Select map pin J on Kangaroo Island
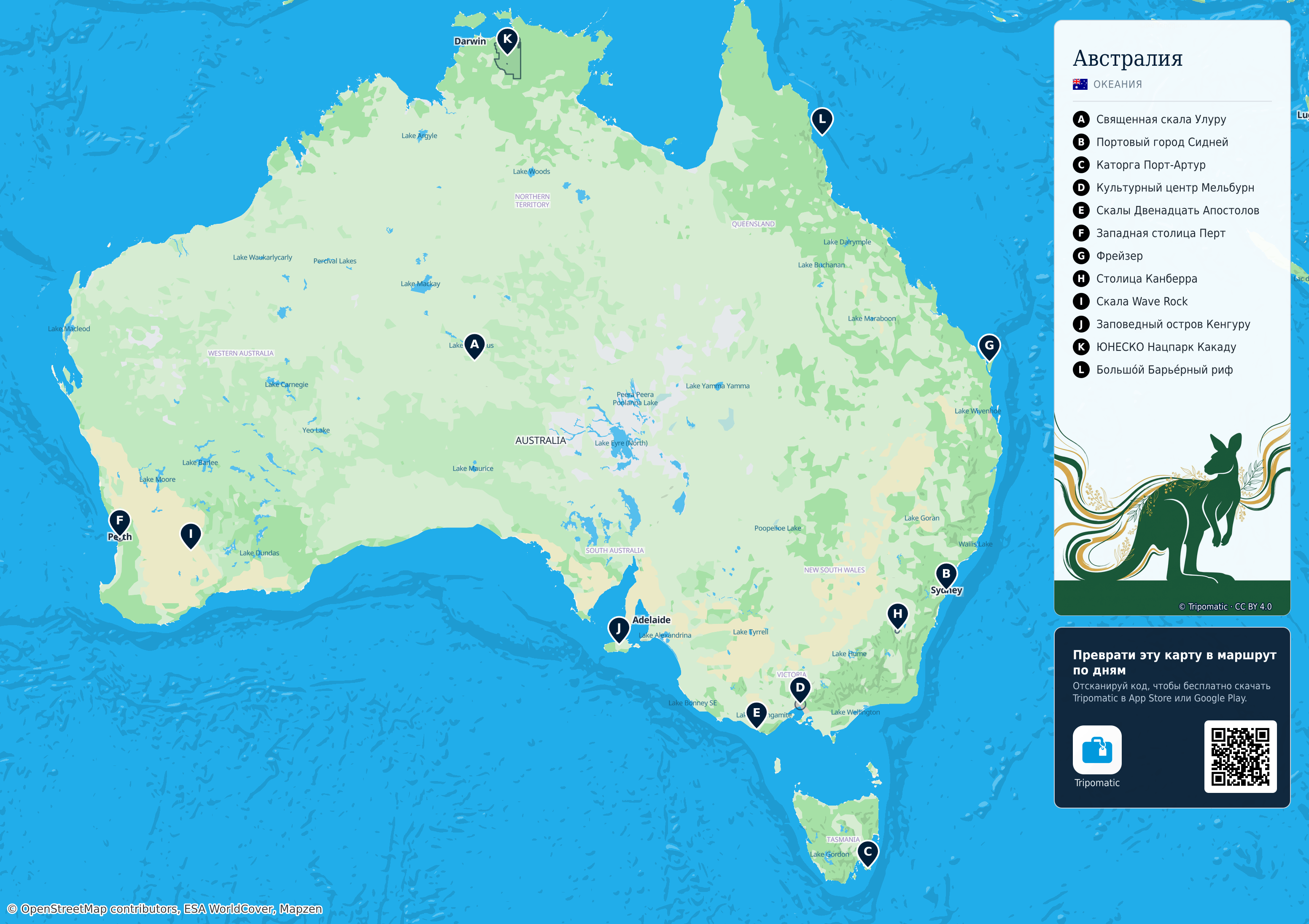This screenshot has height=924, width=1309. pos(619,630)
